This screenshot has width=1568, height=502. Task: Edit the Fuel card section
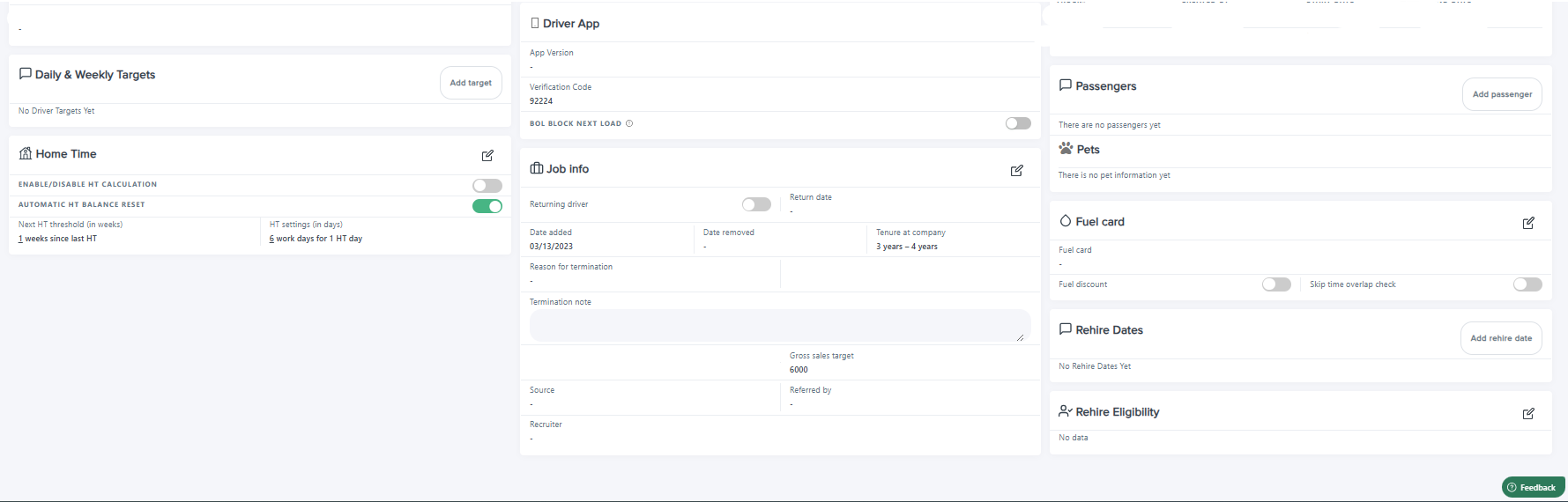point(1528,223)
